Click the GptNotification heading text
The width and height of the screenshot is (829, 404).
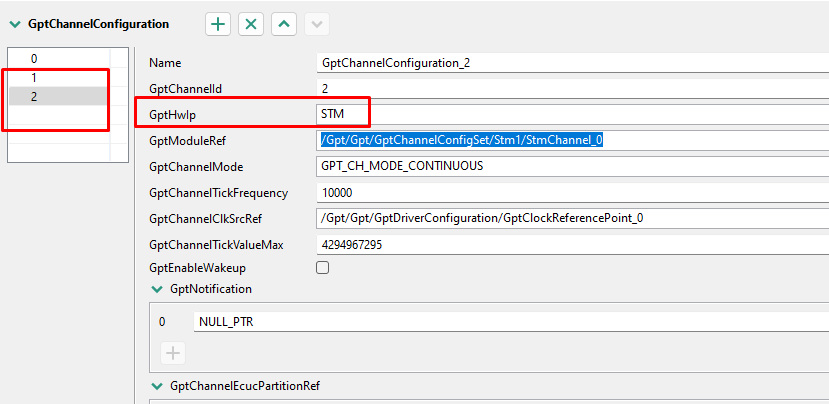click(211, 289)
